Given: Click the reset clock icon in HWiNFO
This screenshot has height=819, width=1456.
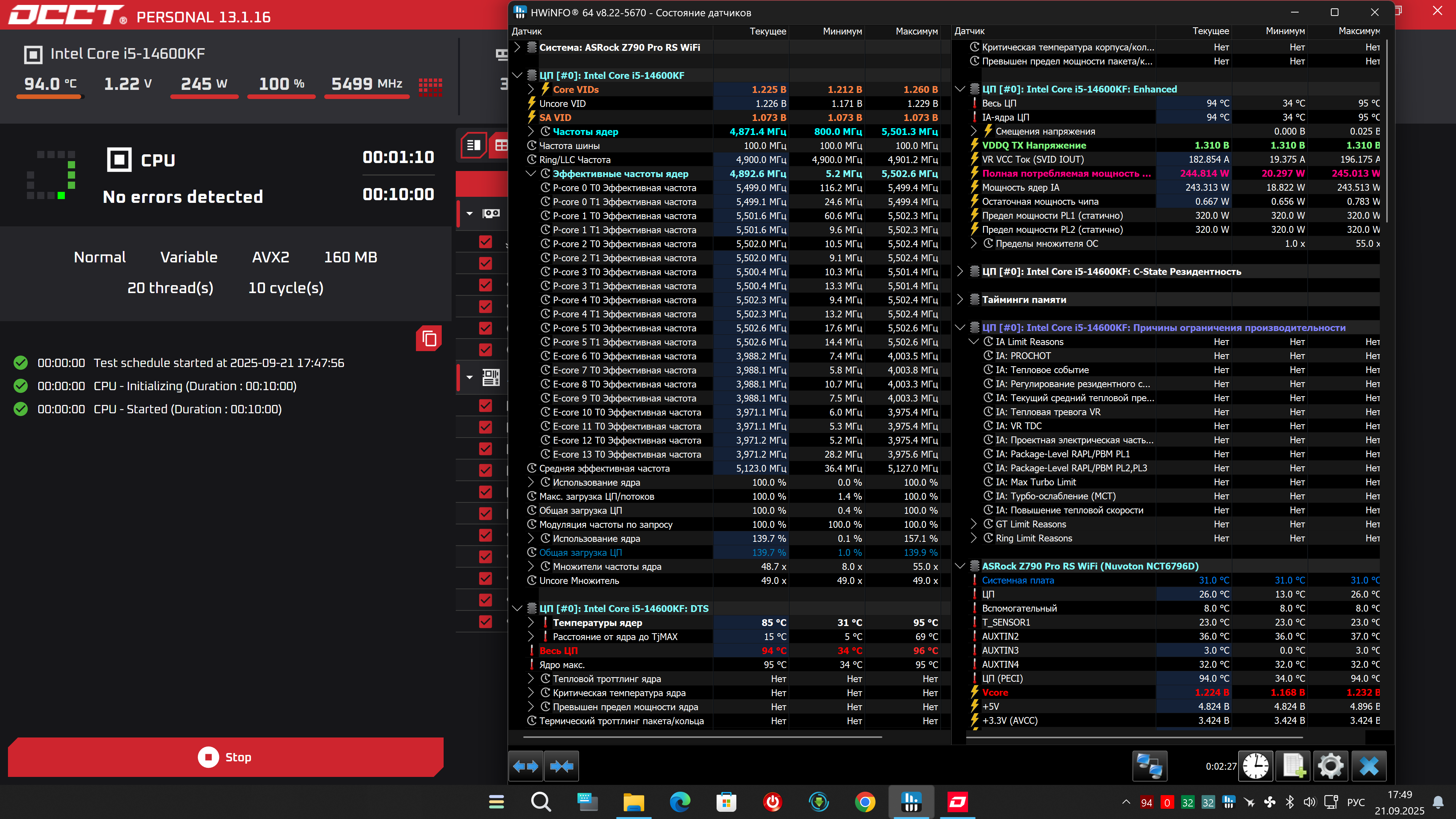Looking at the screenshot, I should (1255, 766).
